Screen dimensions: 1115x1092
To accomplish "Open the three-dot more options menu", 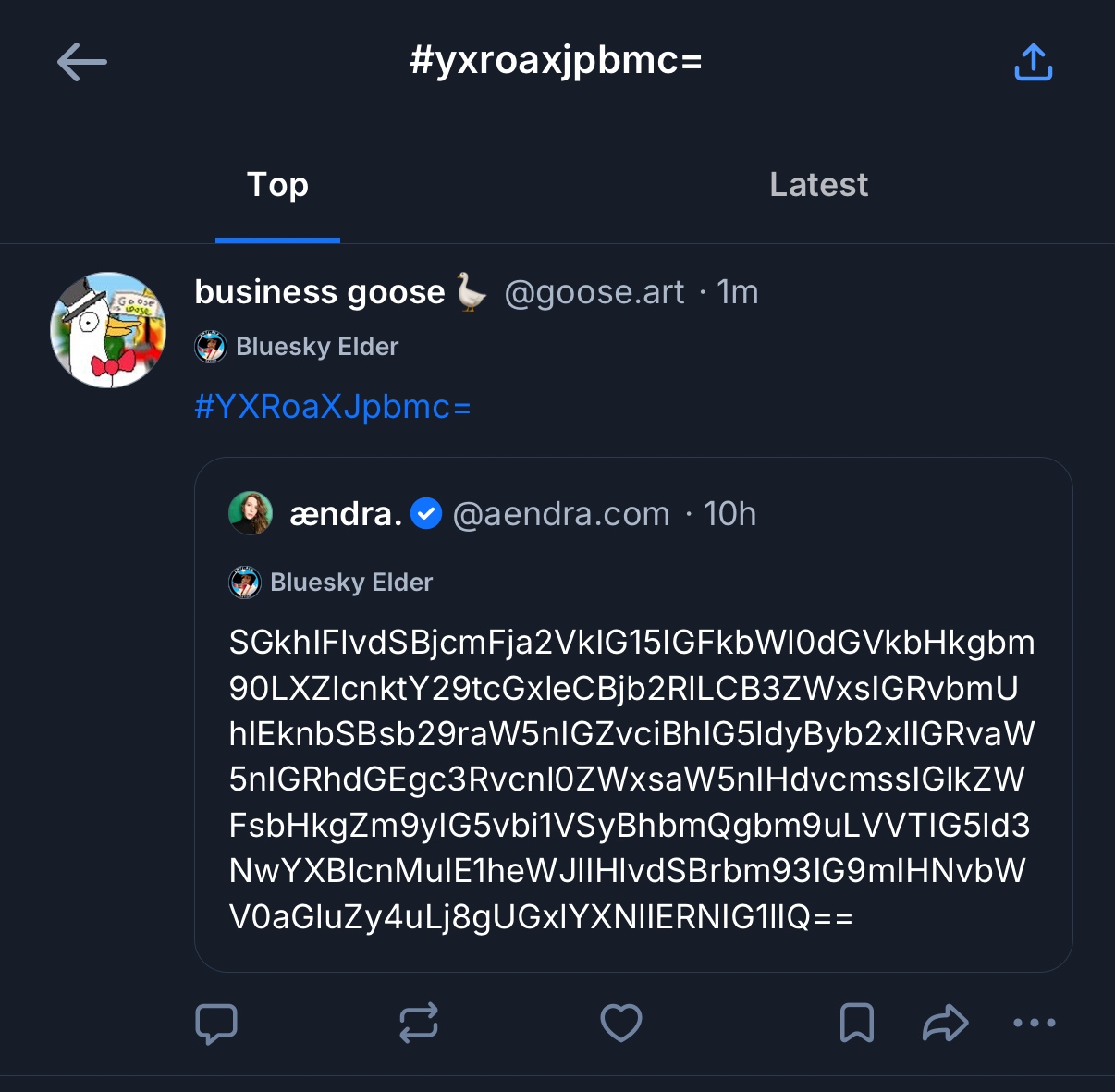I will click(x=1034, y=1023).
